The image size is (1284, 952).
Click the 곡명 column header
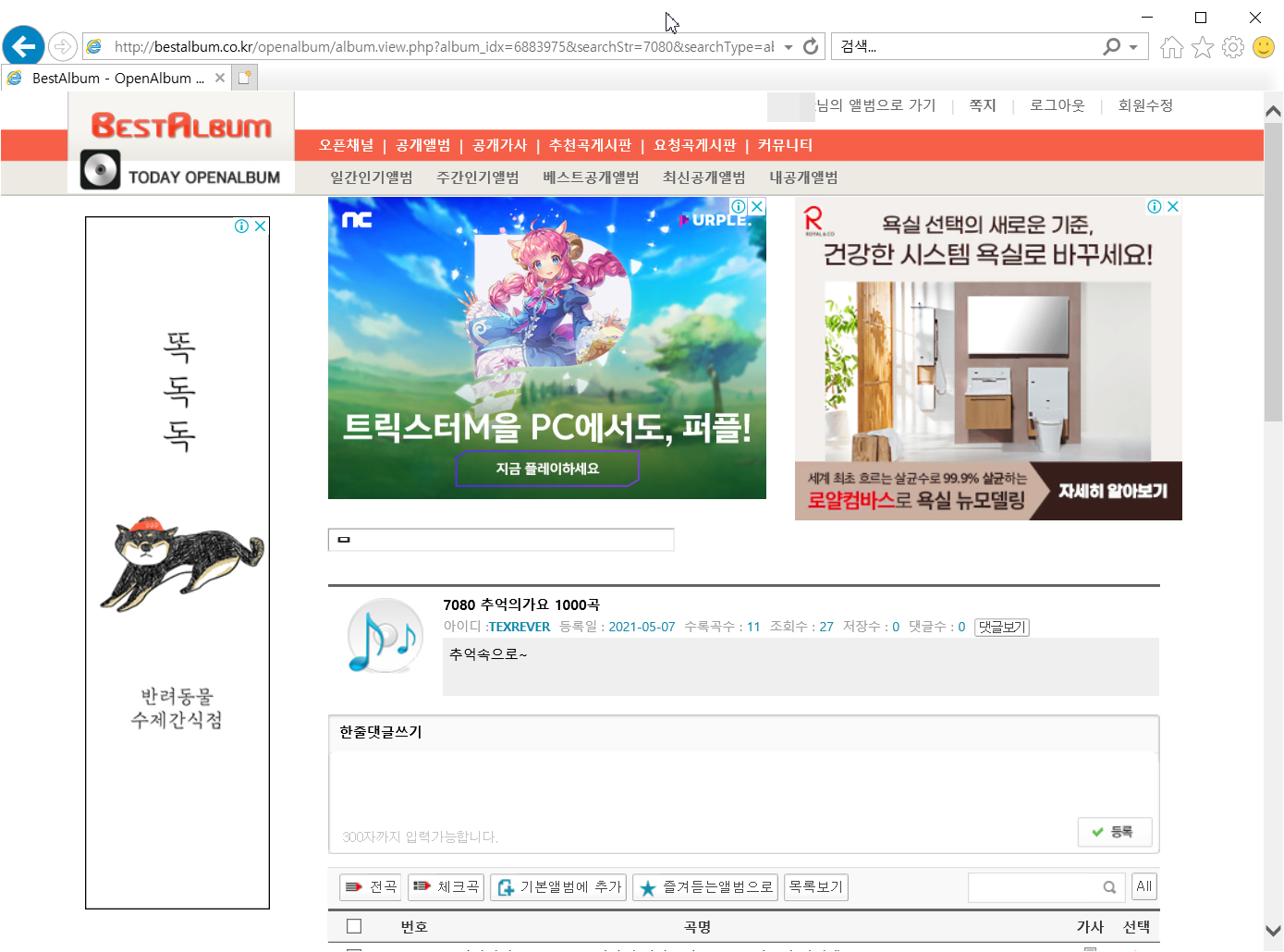[x=697, y=926]
